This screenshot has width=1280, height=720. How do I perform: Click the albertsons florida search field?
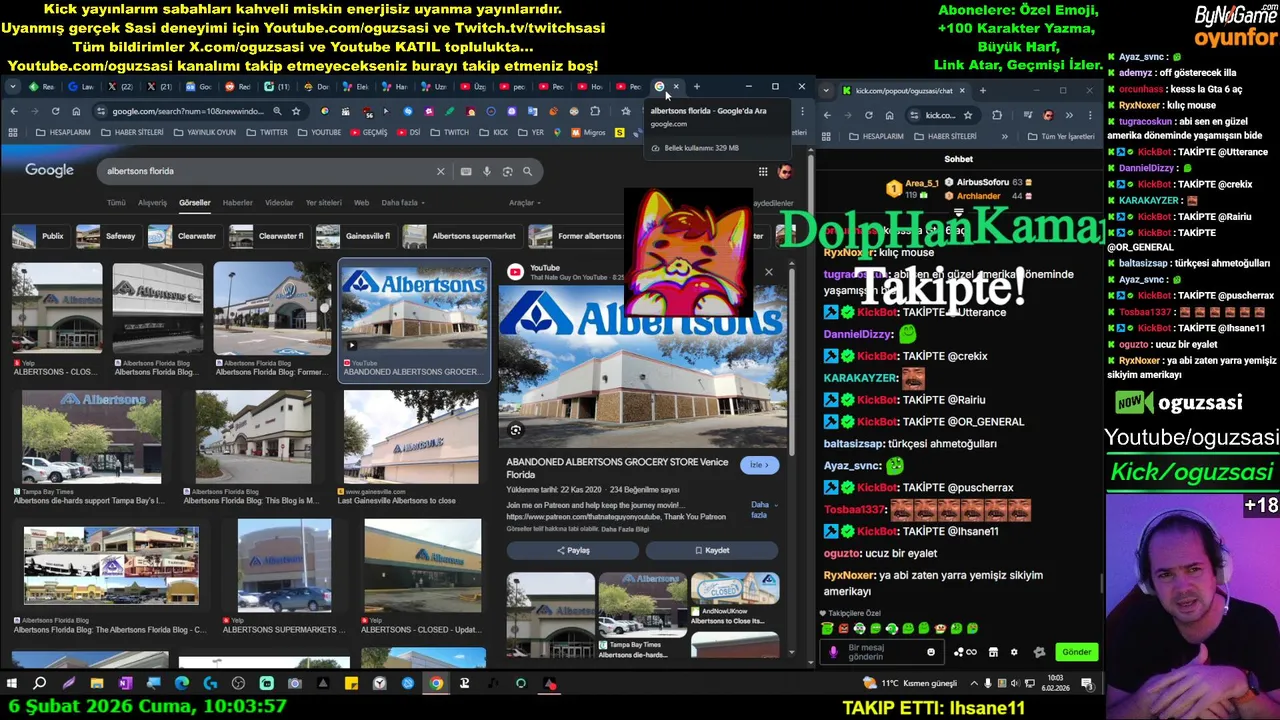point(268,171)
